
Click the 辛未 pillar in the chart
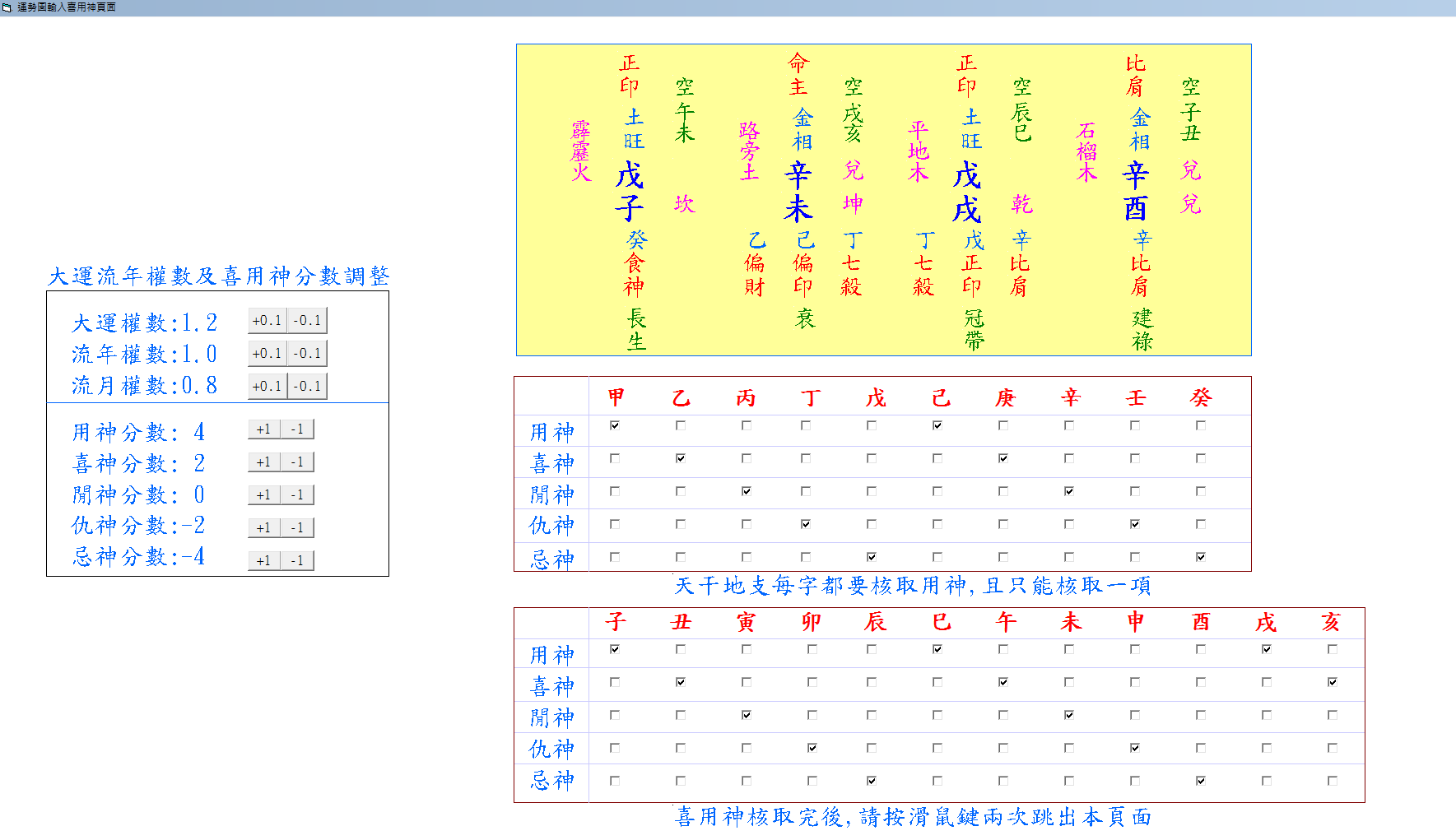point(798,192)
